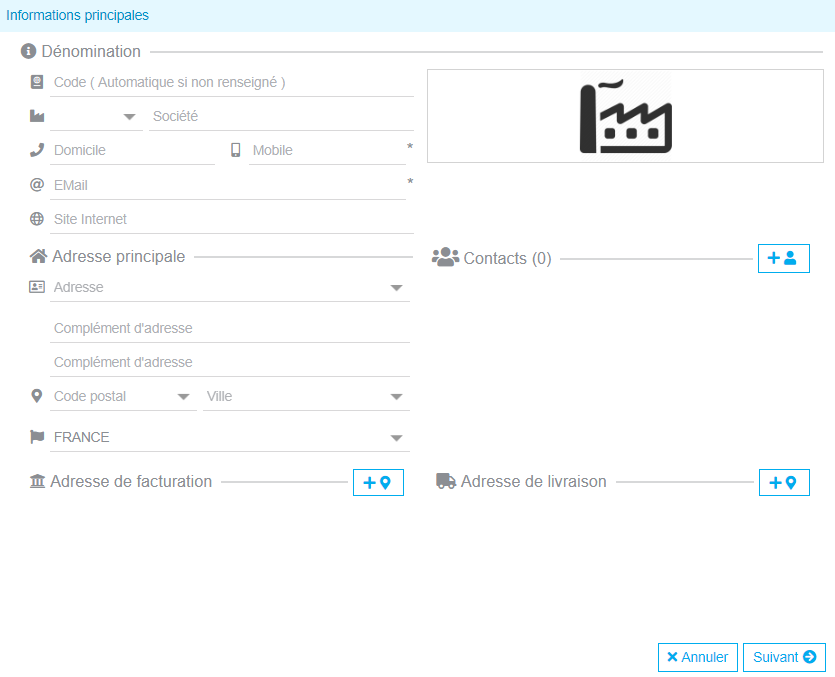Click the flag icon beside FRANCE
835x677 pixels.
(37, 437)
